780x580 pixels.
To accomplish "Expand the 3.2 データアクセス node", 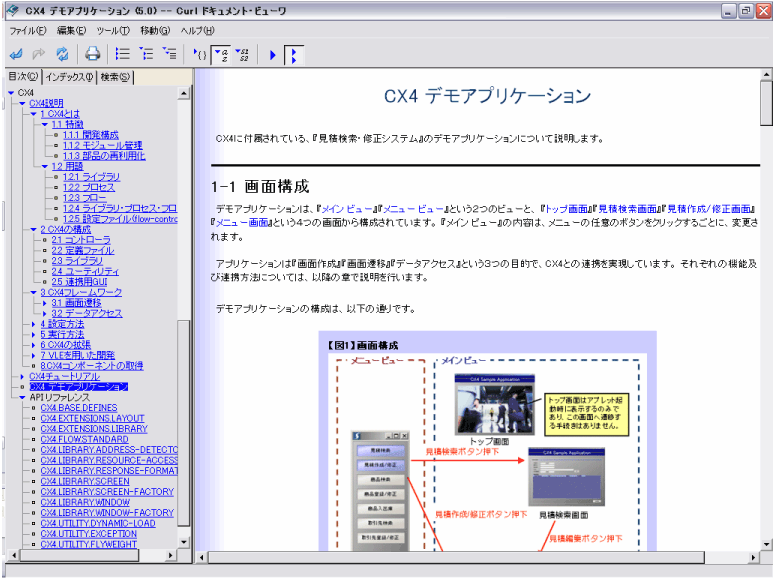I will tap(45, 313).
